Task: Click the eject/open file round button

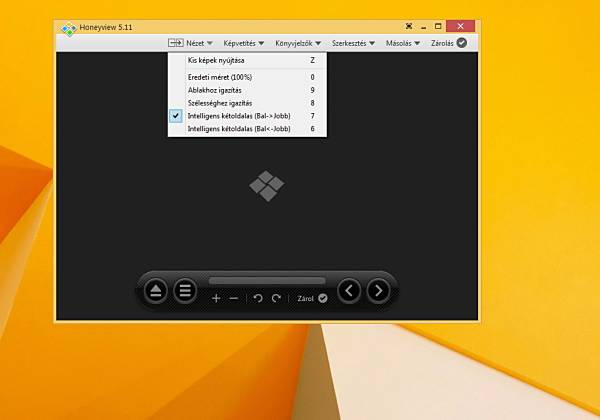Action: click(155, 291)
